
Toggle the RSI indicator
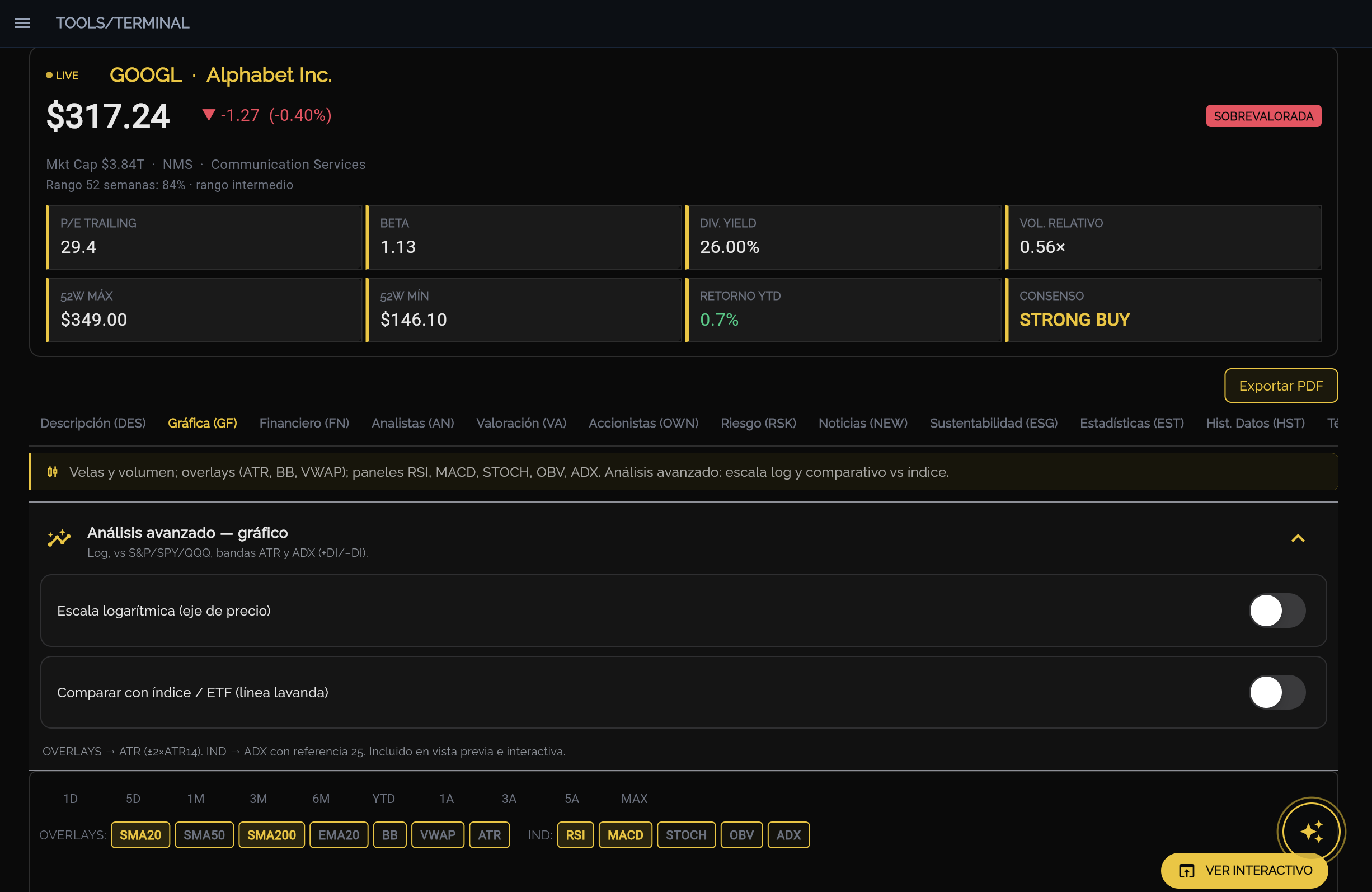tap(575, 835)
